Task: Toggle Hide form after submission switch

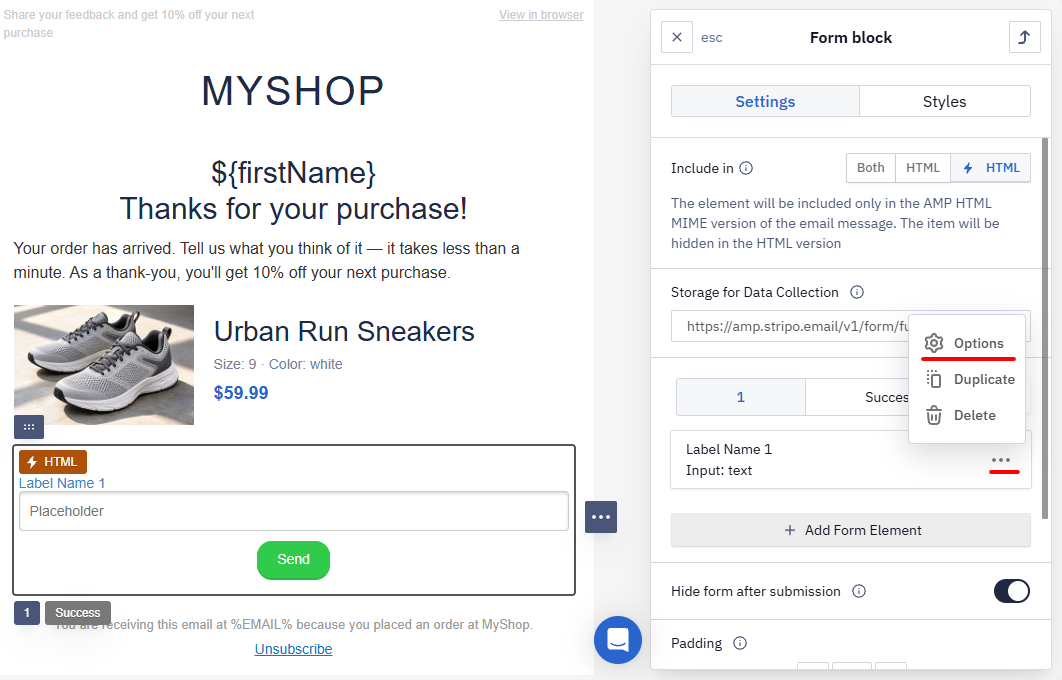Action: 1012,591
